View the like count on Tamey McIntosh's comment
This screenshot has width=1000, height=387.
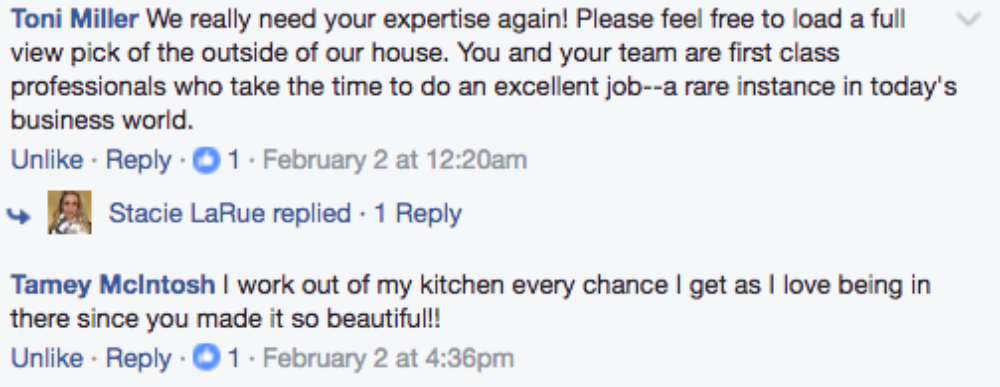(x=233, y=358)
